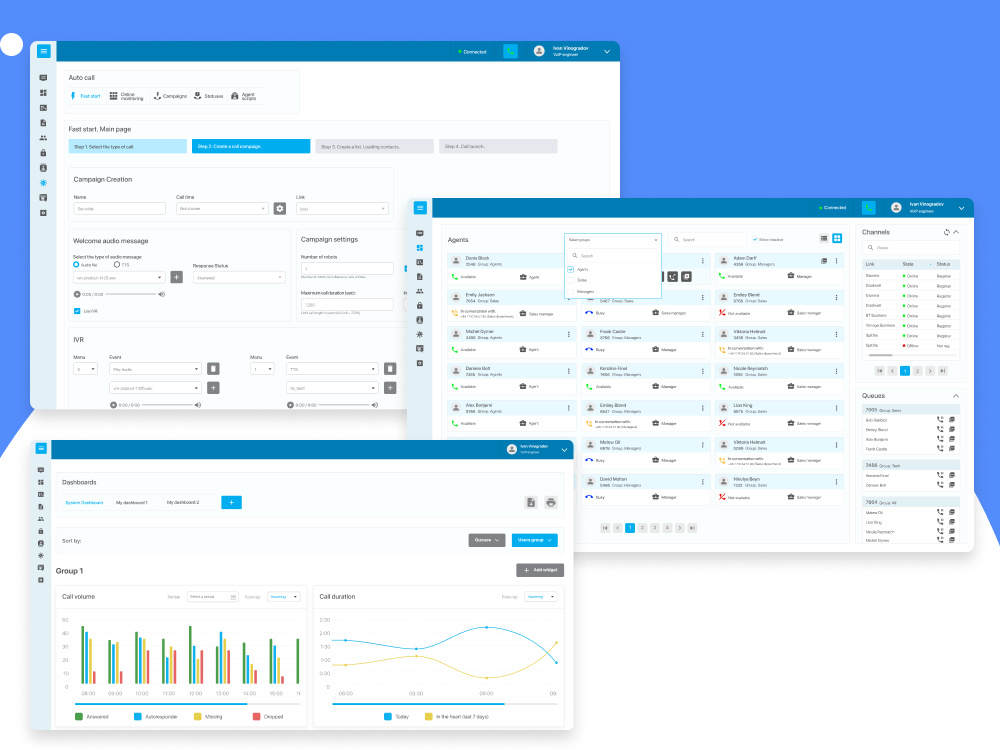Go to Step 4 Call launch

[498, 147]
